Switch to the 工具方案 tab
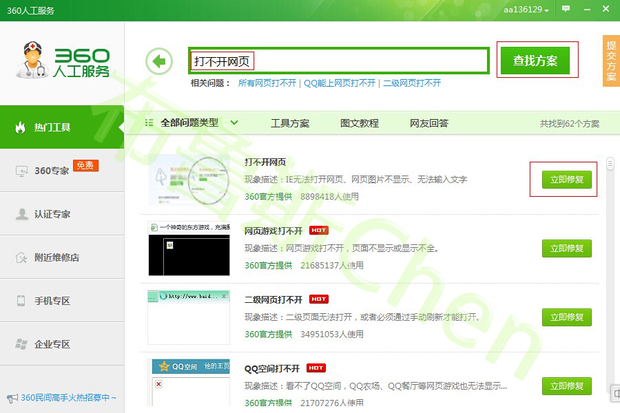The height and width of the screenshot is (413, 620). (x=290, y=123)
